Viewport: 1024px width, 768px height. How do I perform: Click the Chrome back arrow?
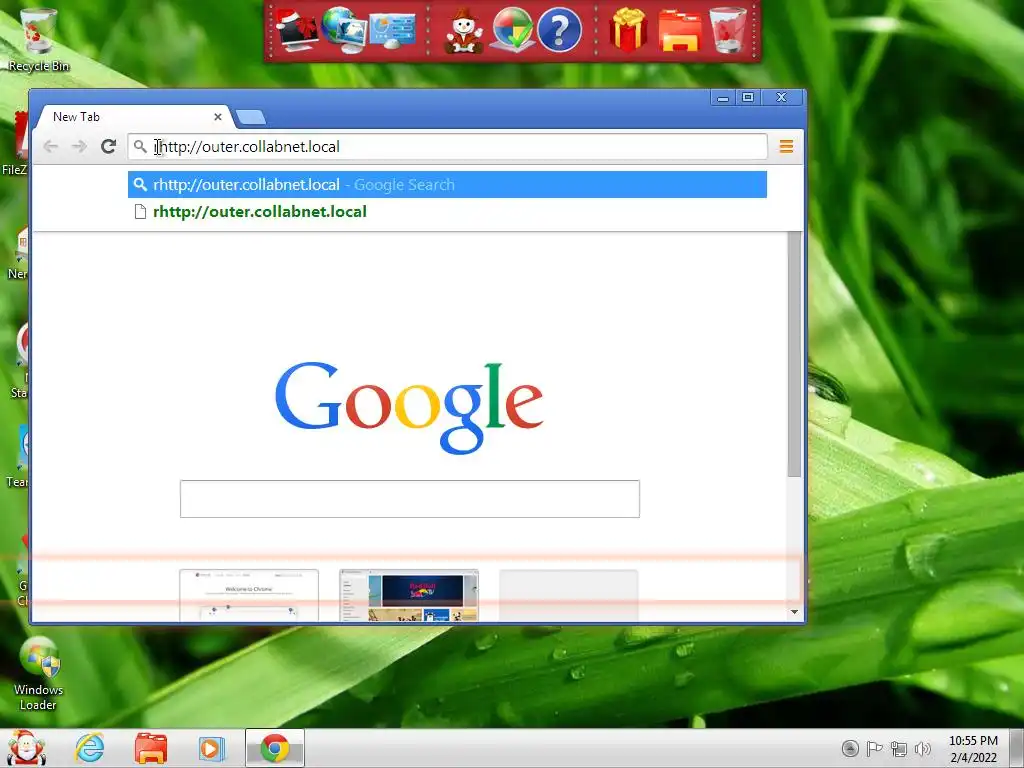(x=50, y=146)
